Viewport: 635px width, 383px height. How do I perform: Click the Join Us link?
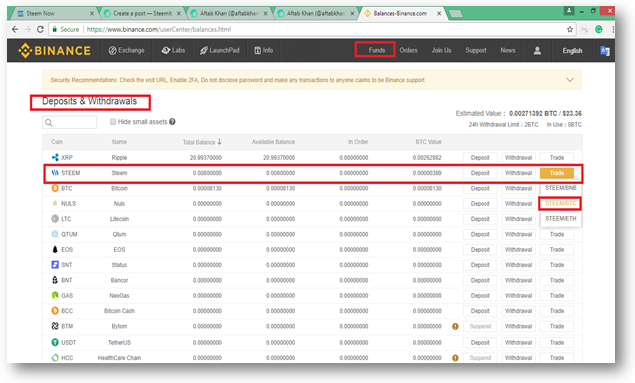441,50
